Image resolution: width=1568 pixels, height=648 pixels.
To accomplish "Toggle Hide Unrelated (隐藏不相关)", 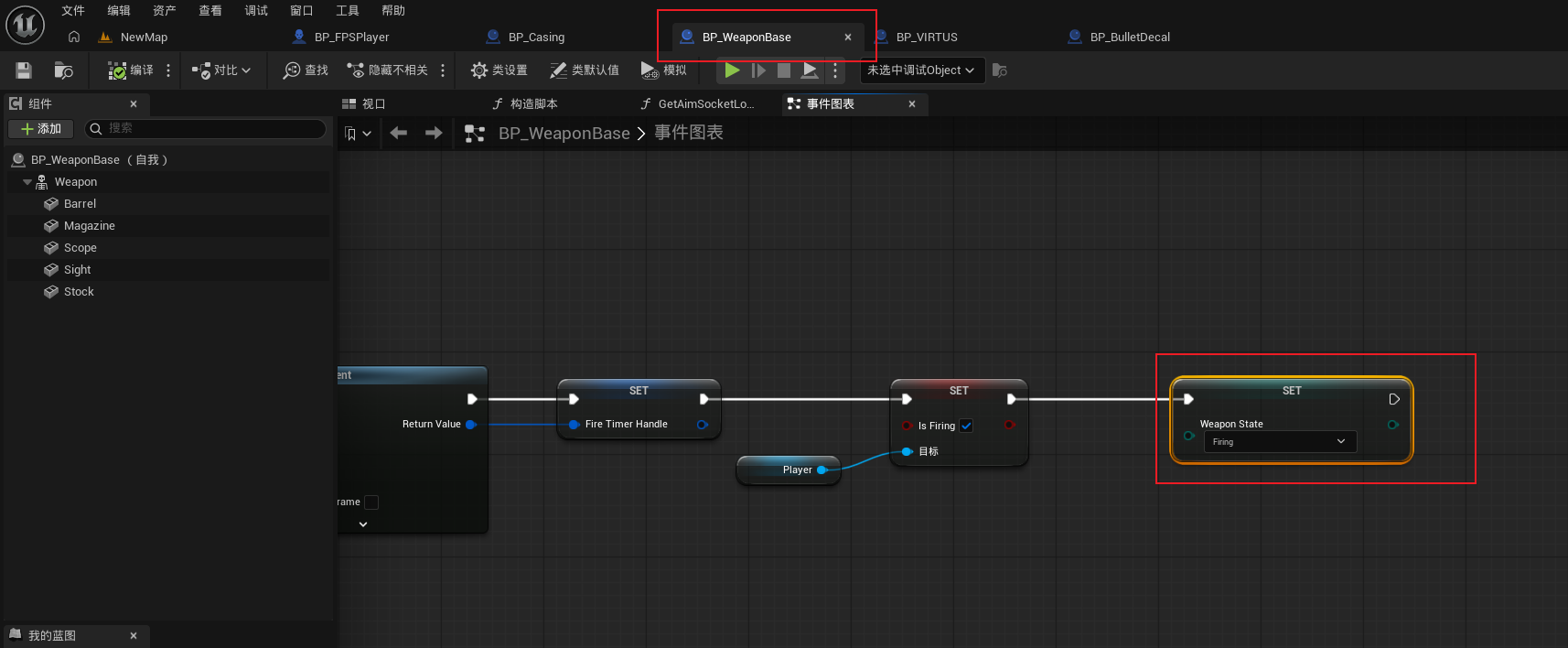I will coord(387,70).
